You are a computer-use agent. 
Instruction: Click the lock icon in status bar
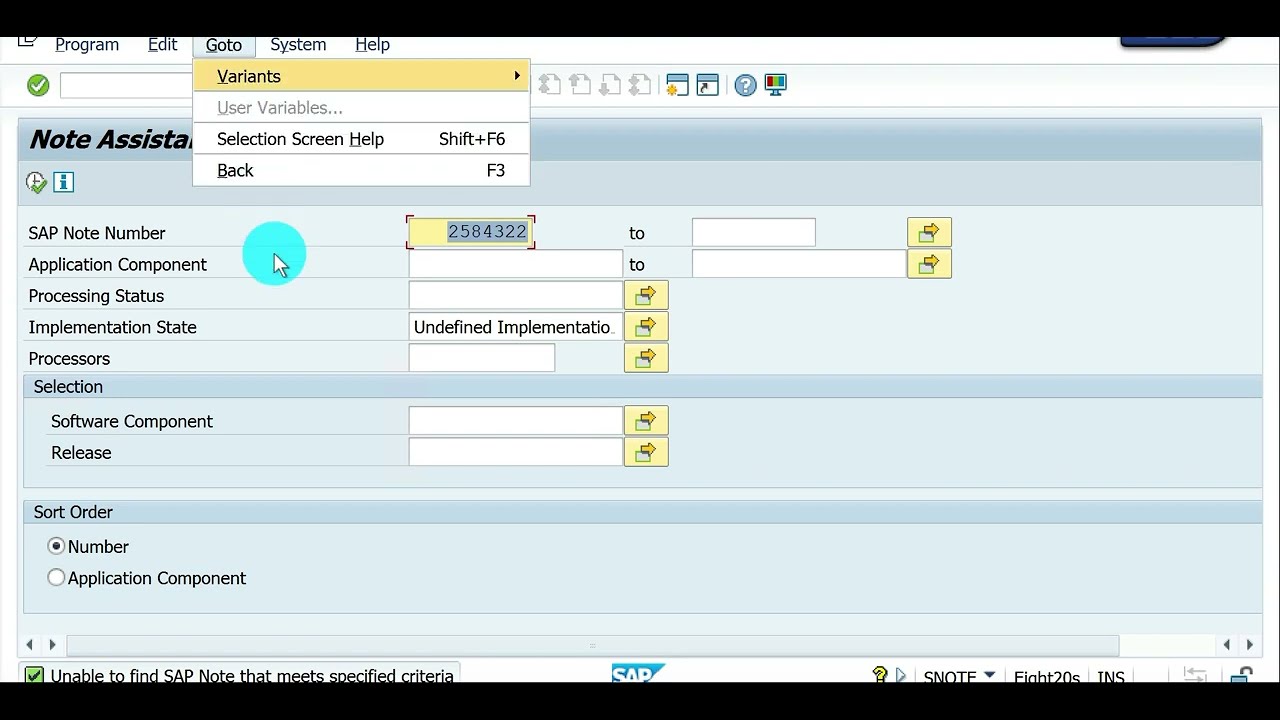click(x=1241, y=676)
